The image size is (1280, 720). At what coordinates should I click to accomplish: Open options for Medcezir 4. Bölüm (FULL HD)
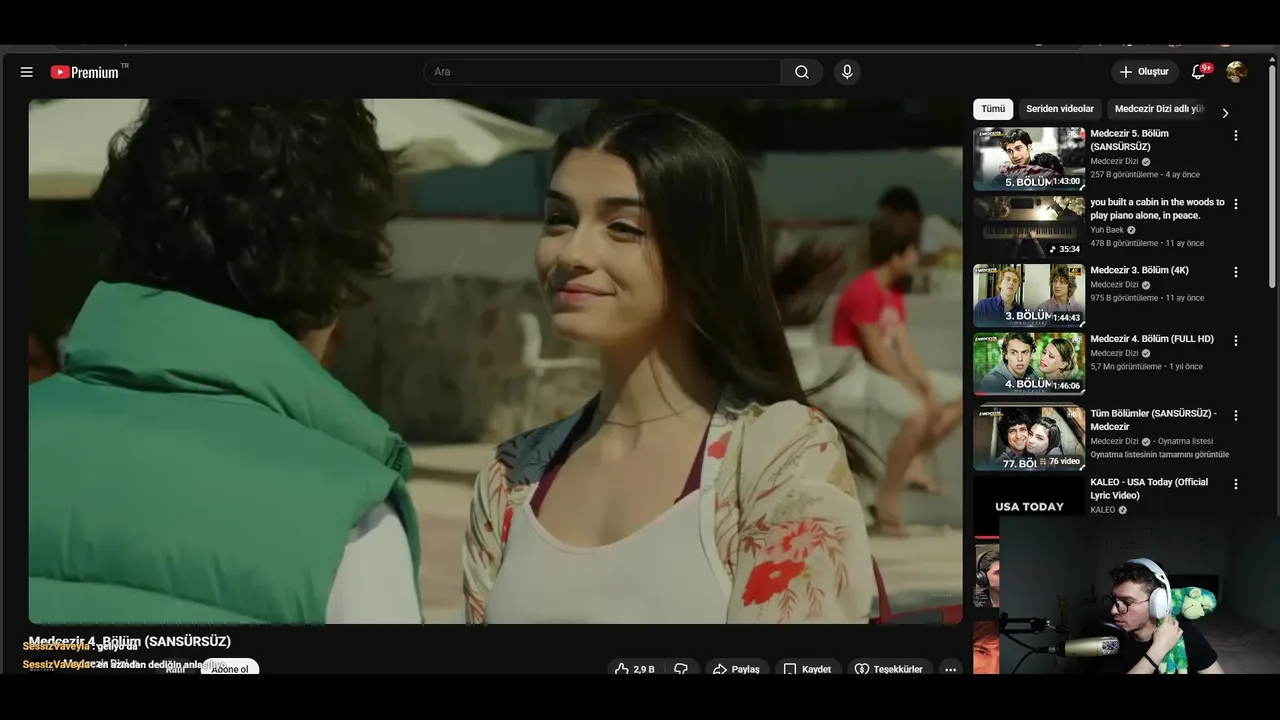[1236, 341]
